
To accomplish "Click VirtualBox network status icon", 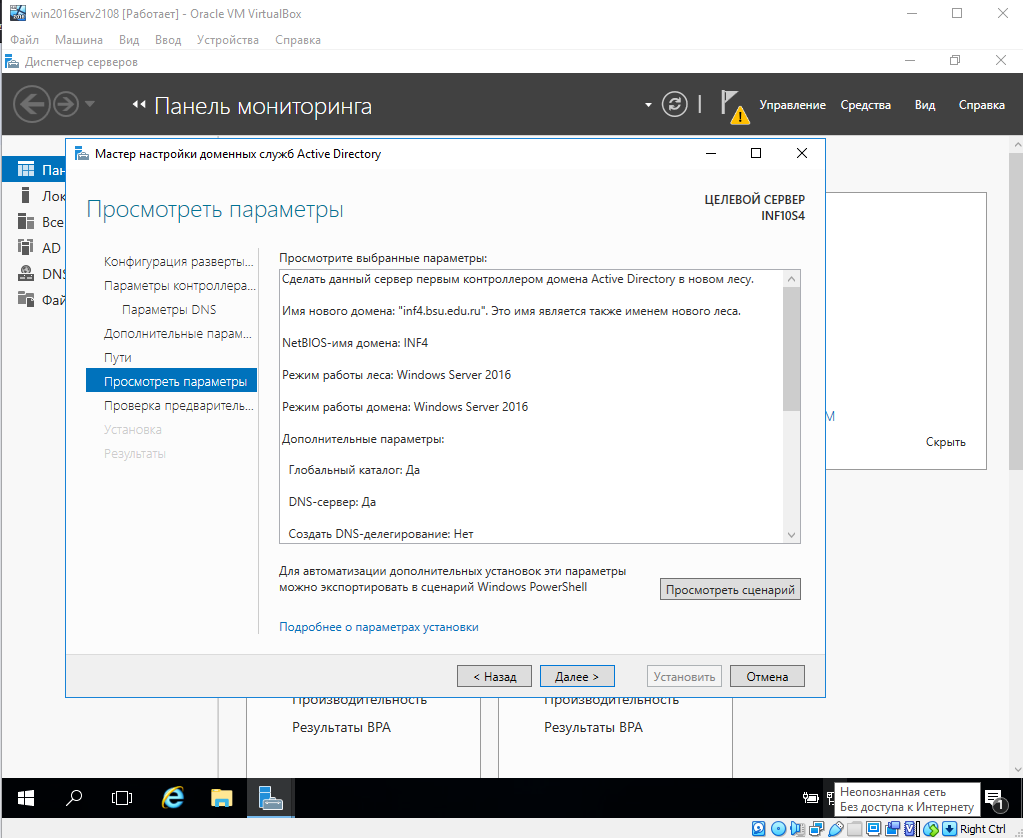I will pyautogui.click(x=816, y=829).
